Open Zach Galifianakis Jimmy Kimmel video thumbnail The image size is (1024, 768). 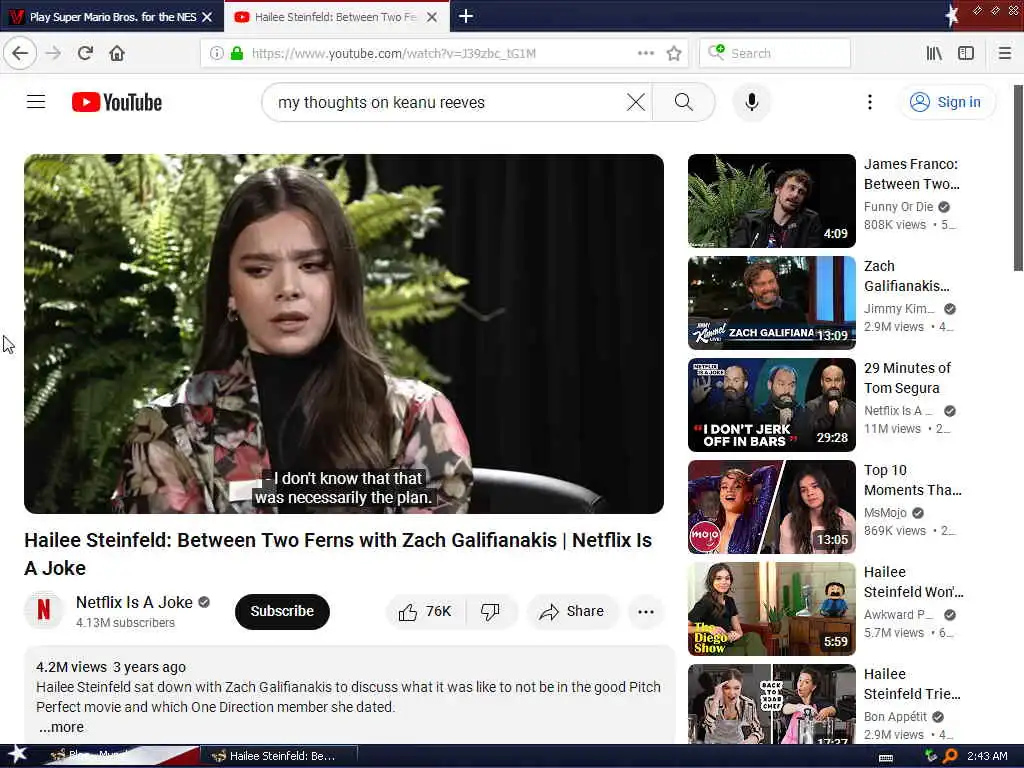771,303
